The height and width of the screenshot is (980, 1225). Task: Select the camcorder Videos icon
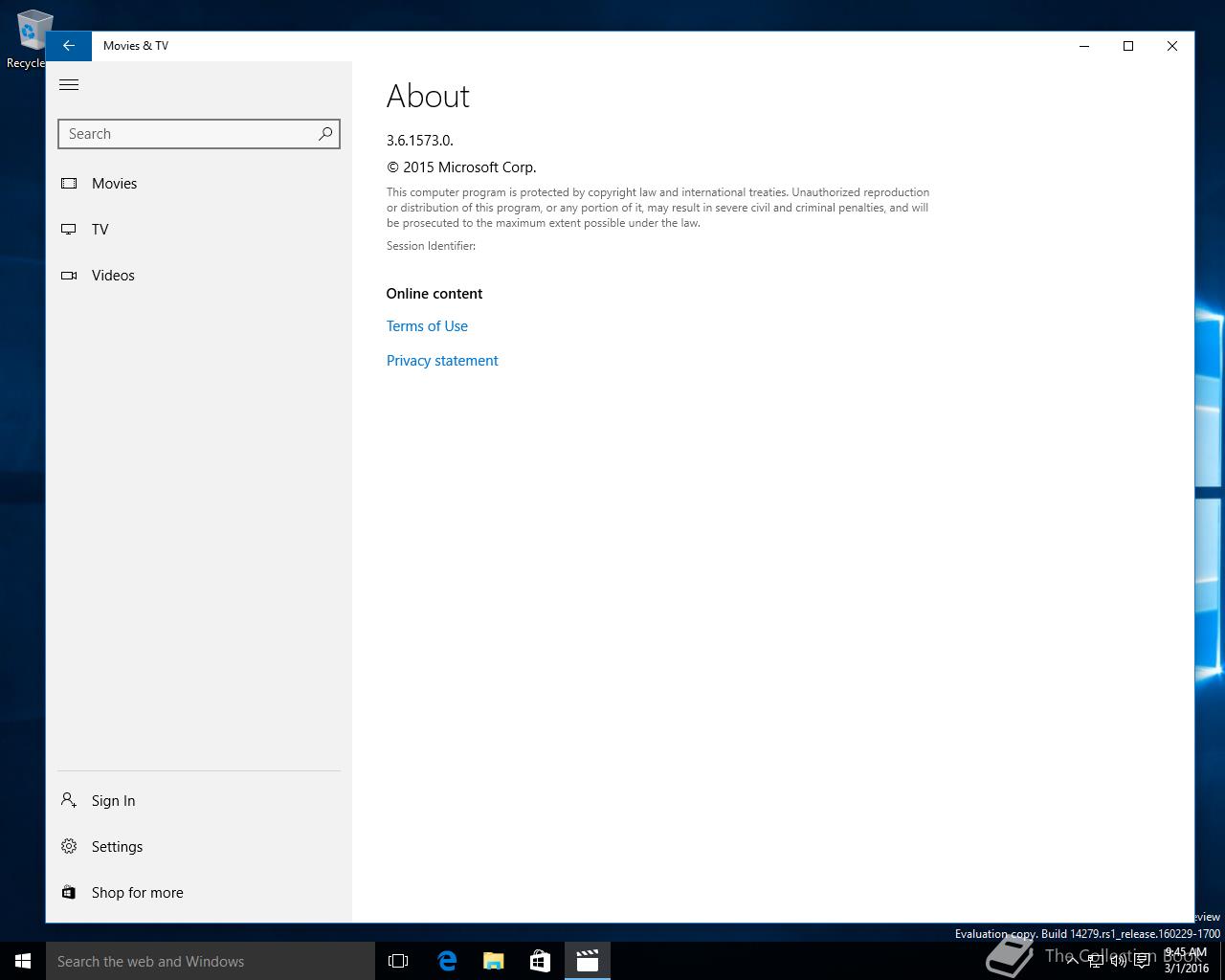point(69,276)
